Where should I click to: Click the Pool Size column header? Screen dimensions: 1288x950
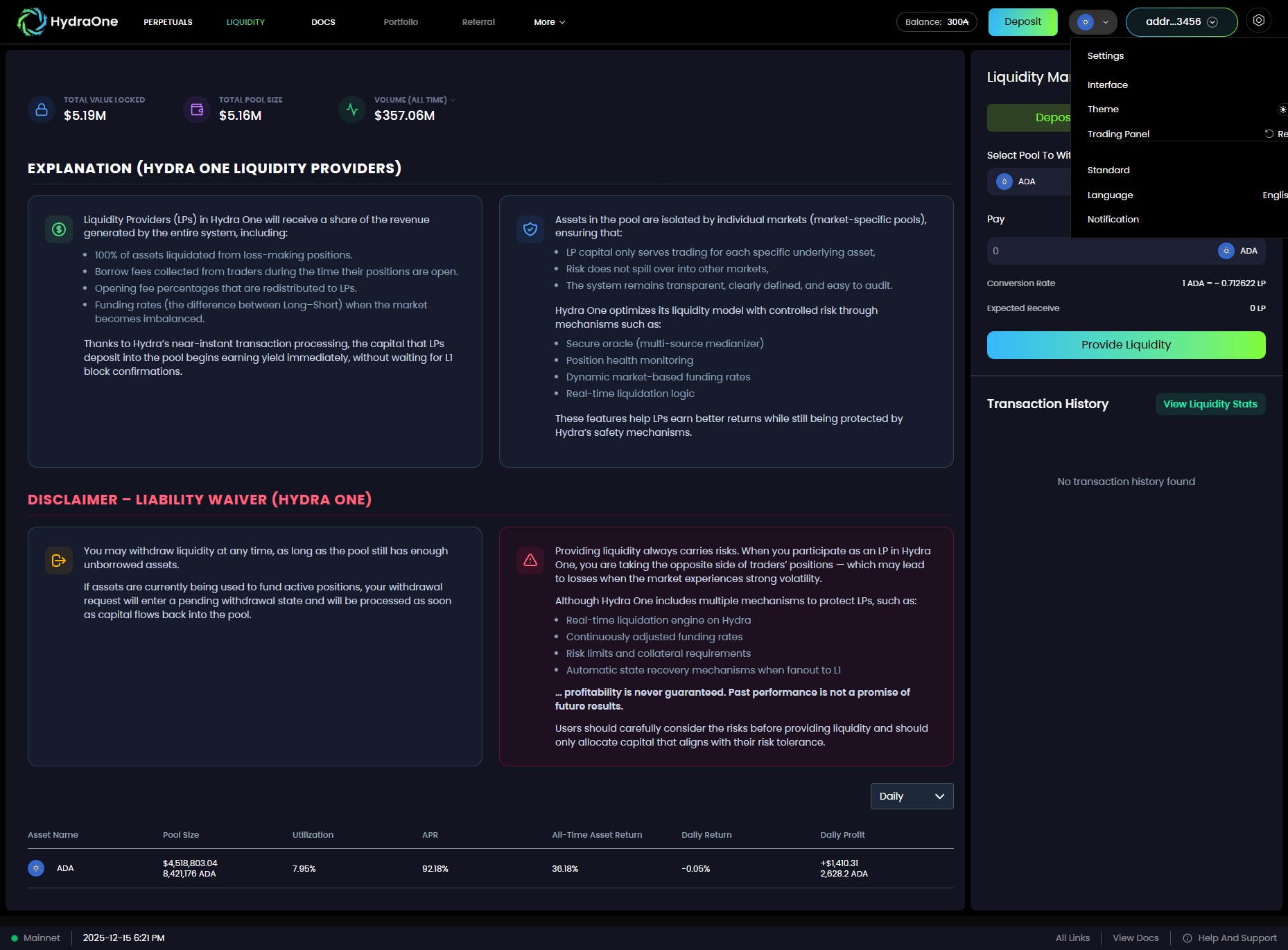181,835
